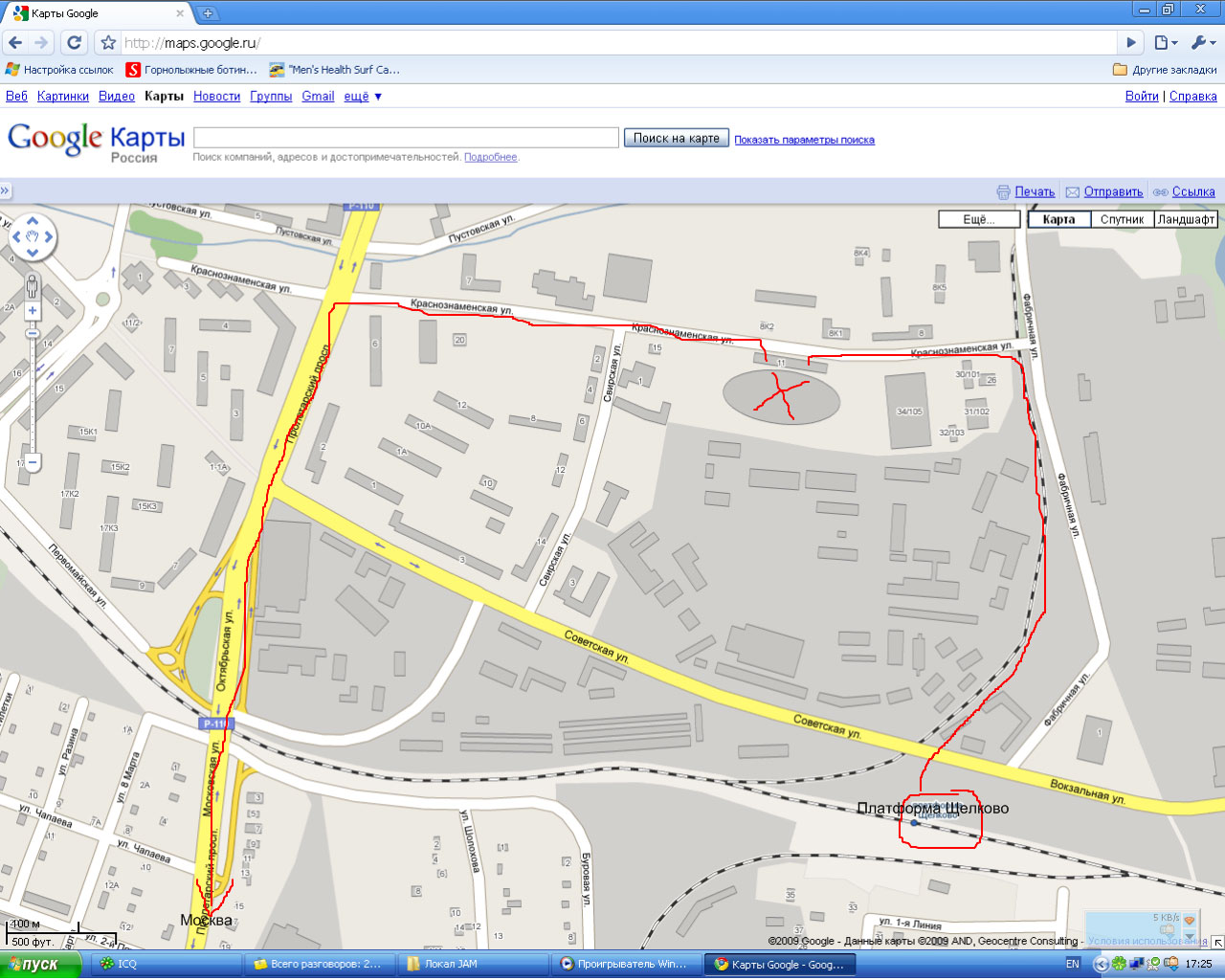Collapse the left panel with the double arrow
The width and height of the screenshot is (1225, 980).
tap(5, 191)
